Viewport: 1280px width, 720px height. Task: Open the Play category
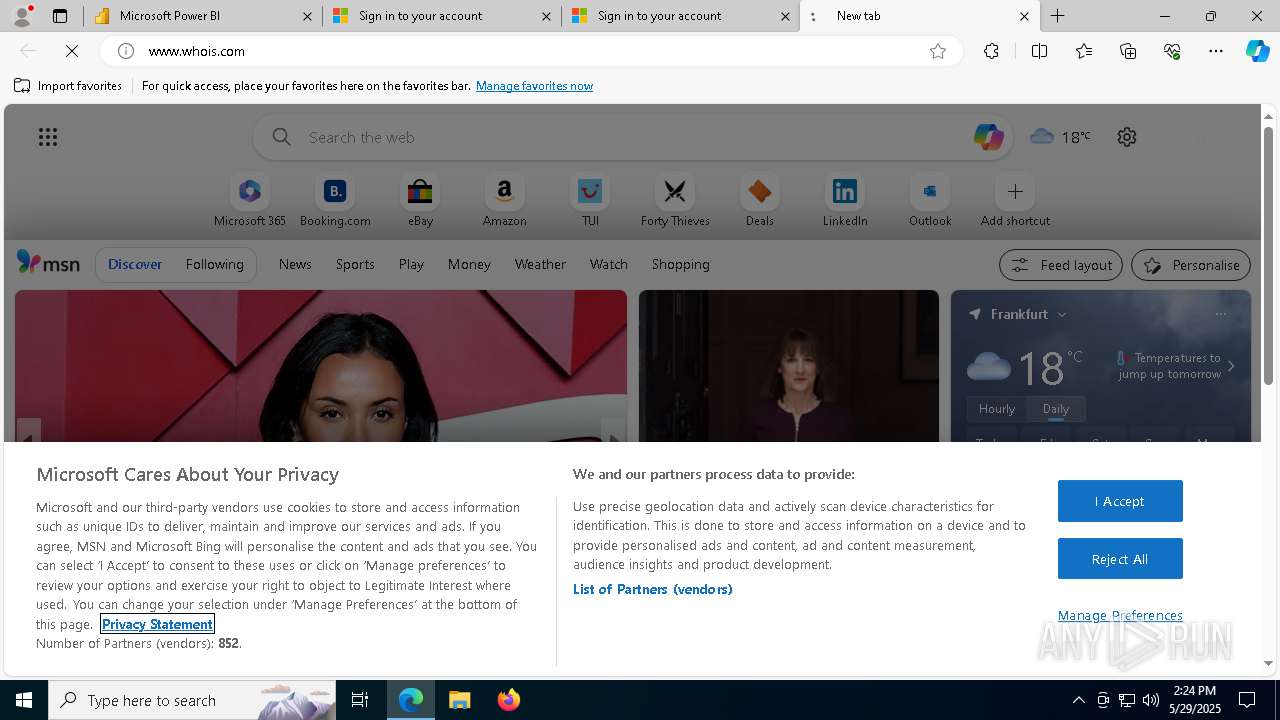point(411,264)
